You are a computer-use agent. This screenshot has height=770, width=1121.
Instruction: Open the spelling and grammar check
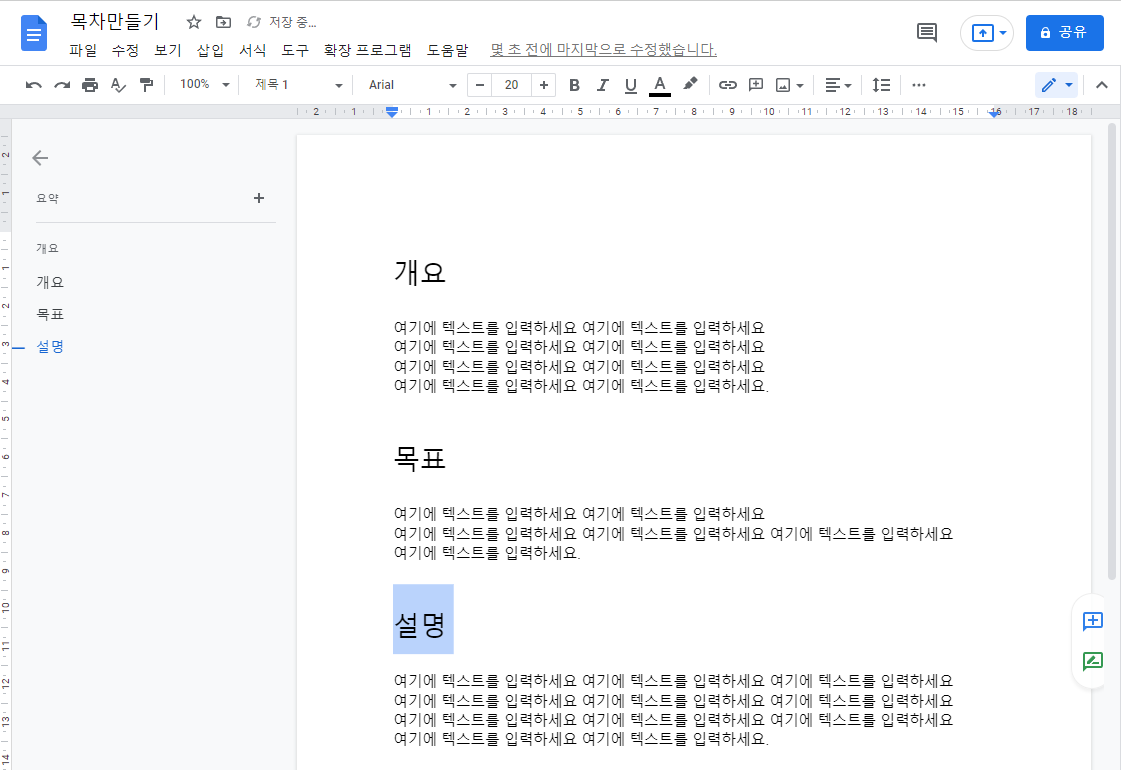click(118, 85)
